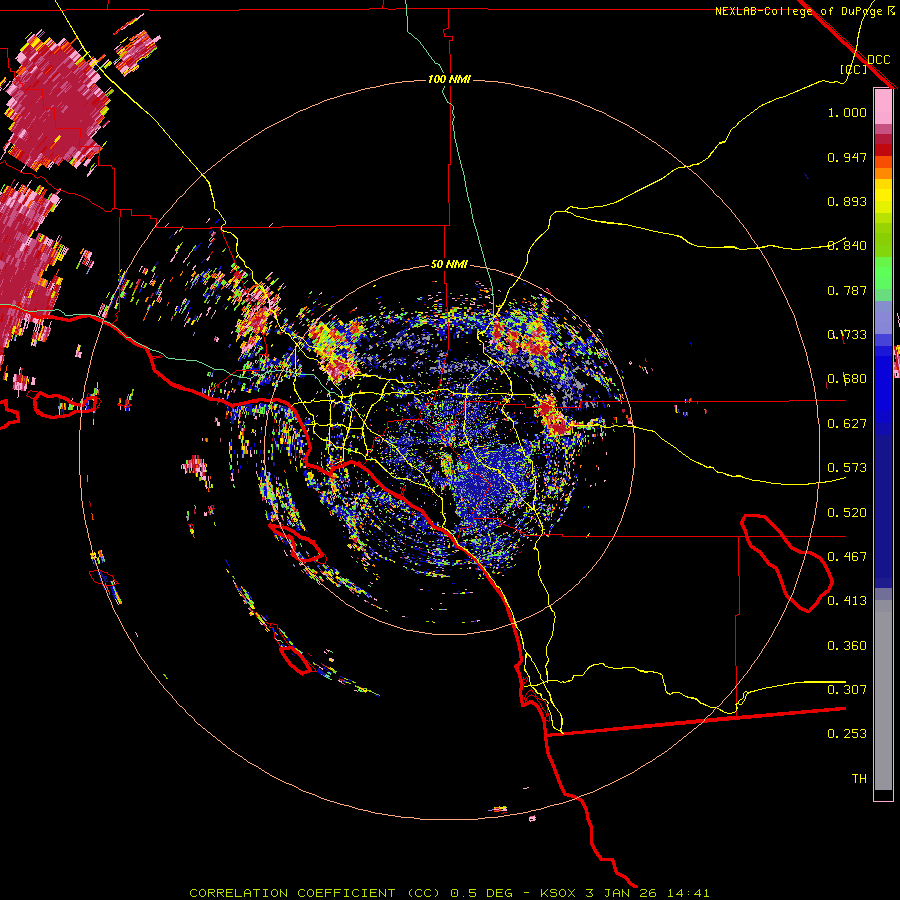Viewport: 900px width, 900px height.
Task: Click the 0.893 scale value
Action: (847, 201)
